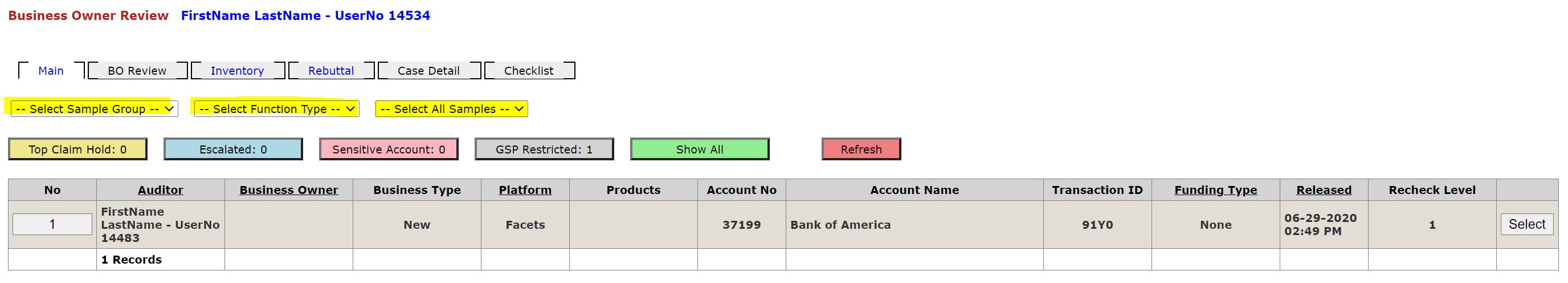Switch to the BO Review tab
The width and height of the screenshot is (1568, 283).
coord(137,71)
